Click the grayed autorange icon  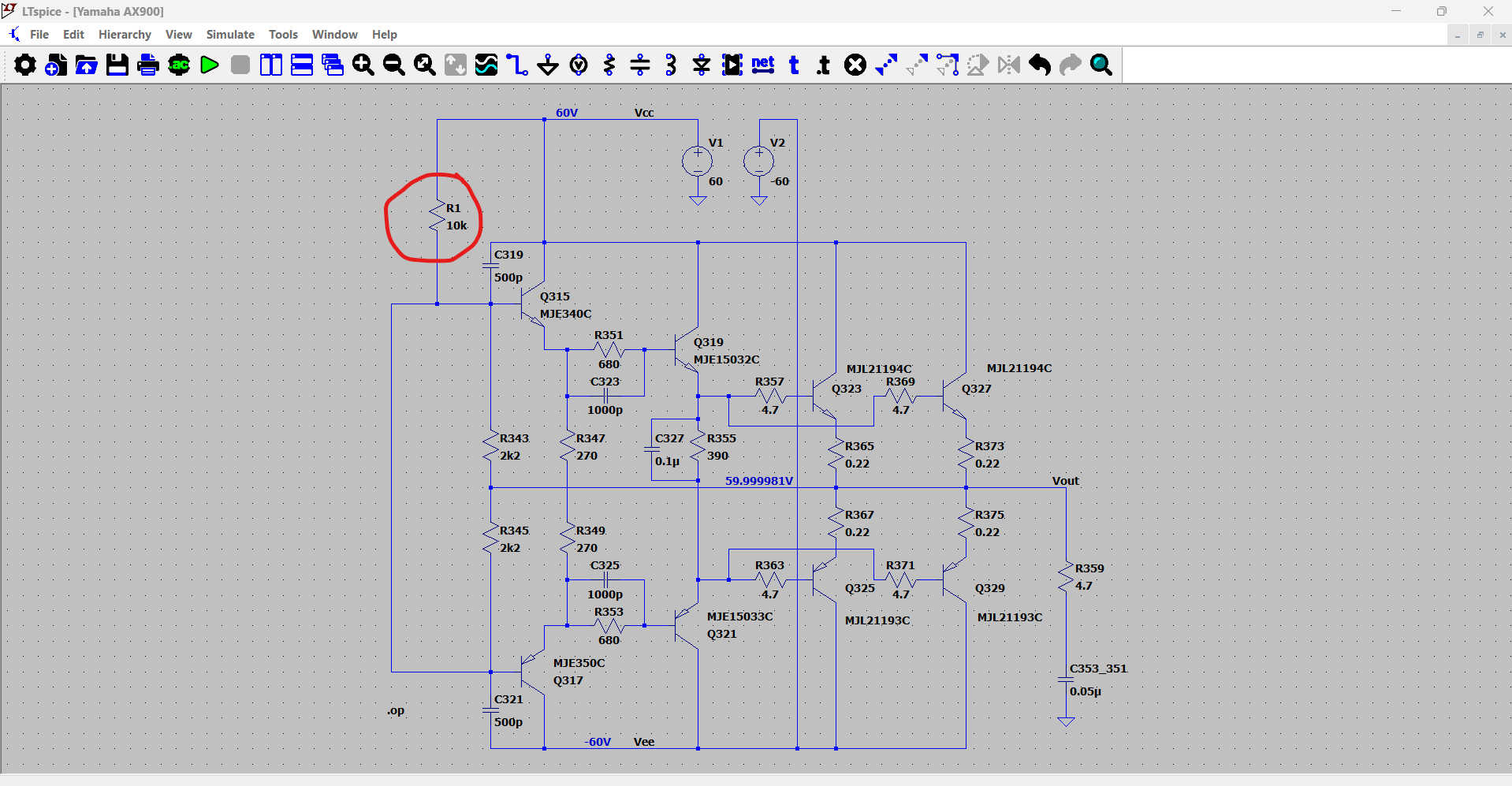coord(456,65)
